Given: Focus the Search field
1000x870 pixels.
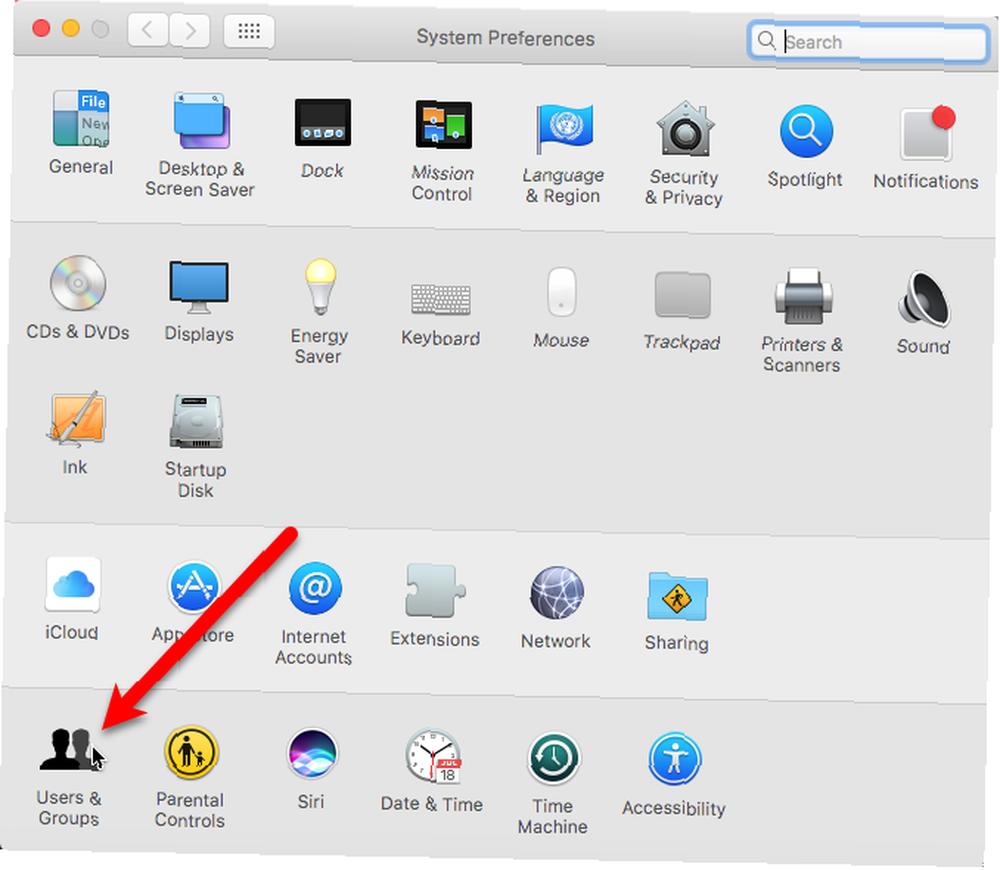Looking at the screenshot, I should pyautogui.click(x=869, y=42).
